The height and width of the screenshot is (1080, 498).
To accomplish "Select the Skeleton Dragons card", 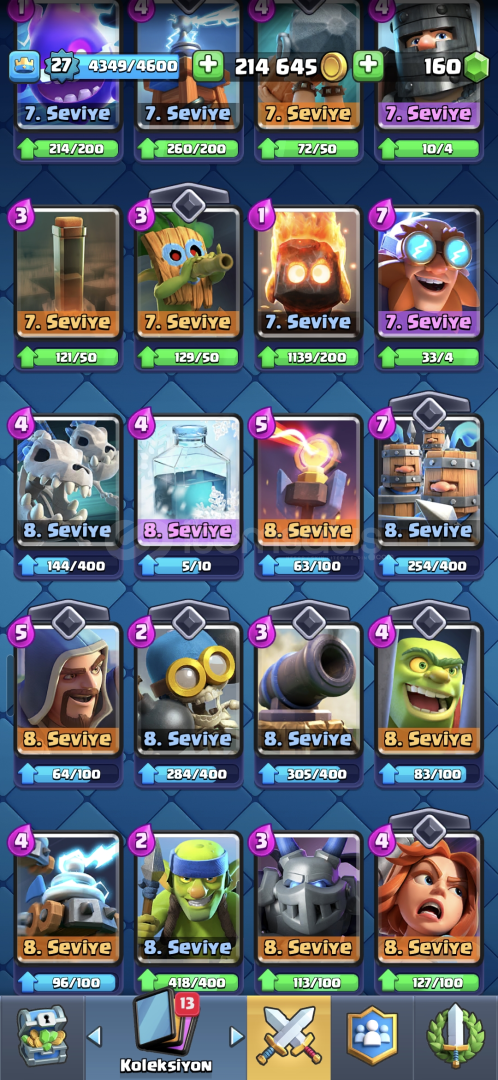I will click(68, 481).
